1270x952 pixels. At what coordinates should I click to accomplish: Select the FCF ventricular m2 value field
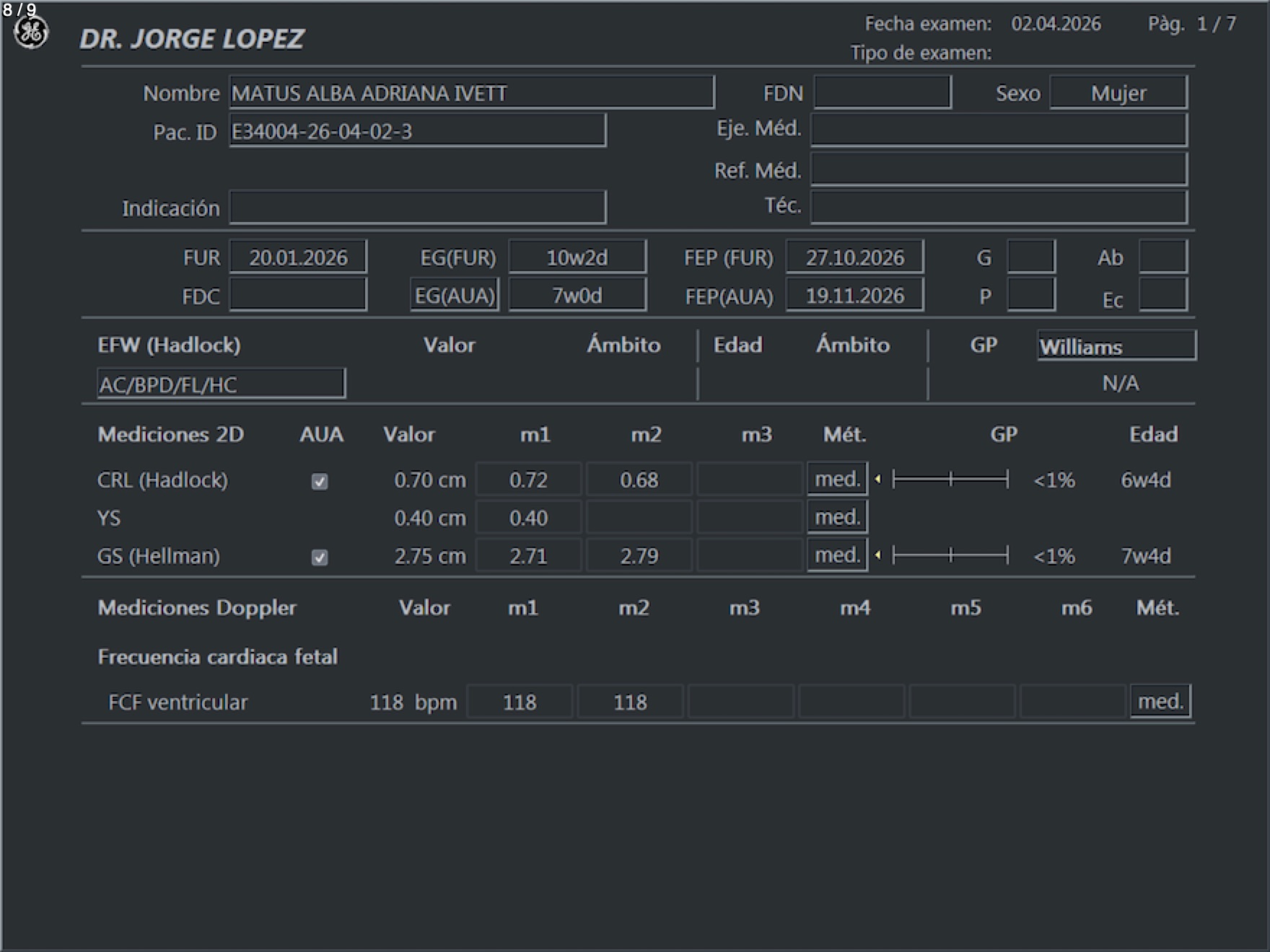(x=630, y=702)
